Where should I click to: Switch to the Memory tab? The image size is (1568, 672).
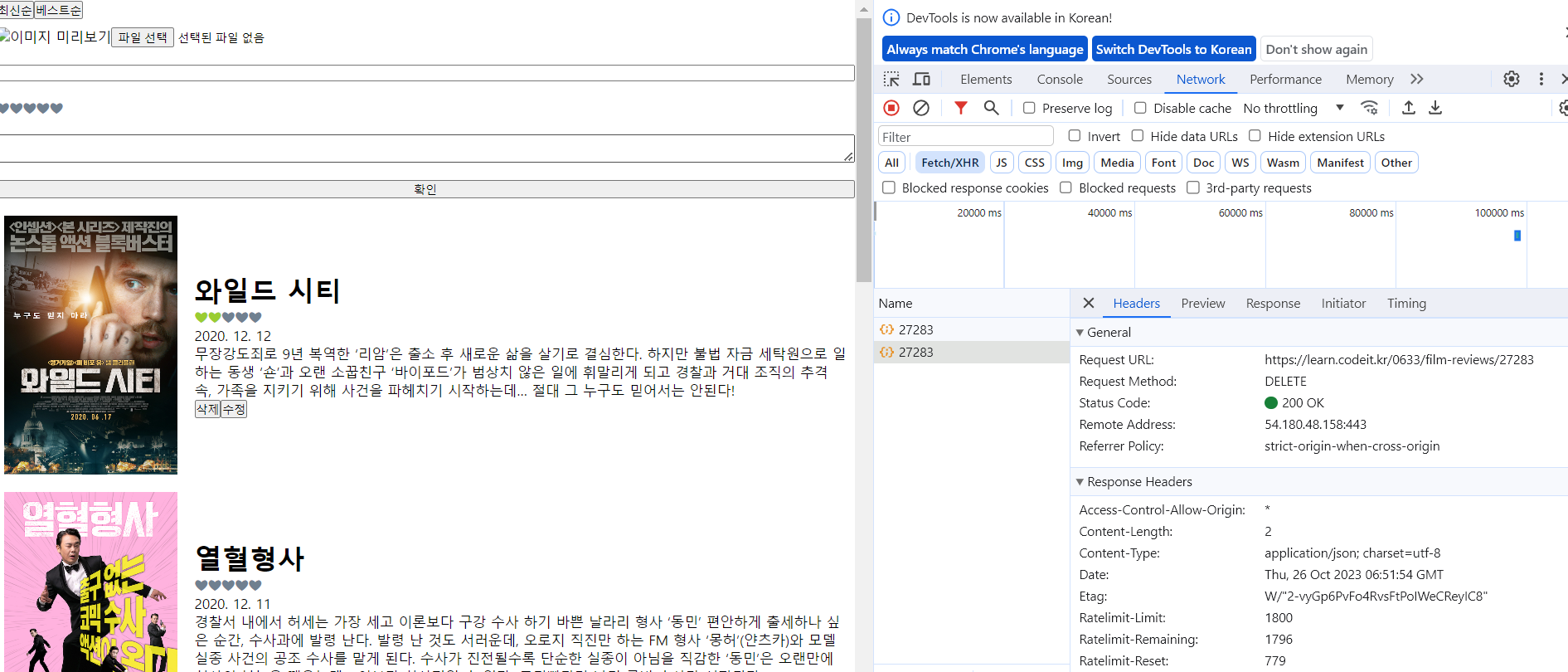pos(1369,80)
